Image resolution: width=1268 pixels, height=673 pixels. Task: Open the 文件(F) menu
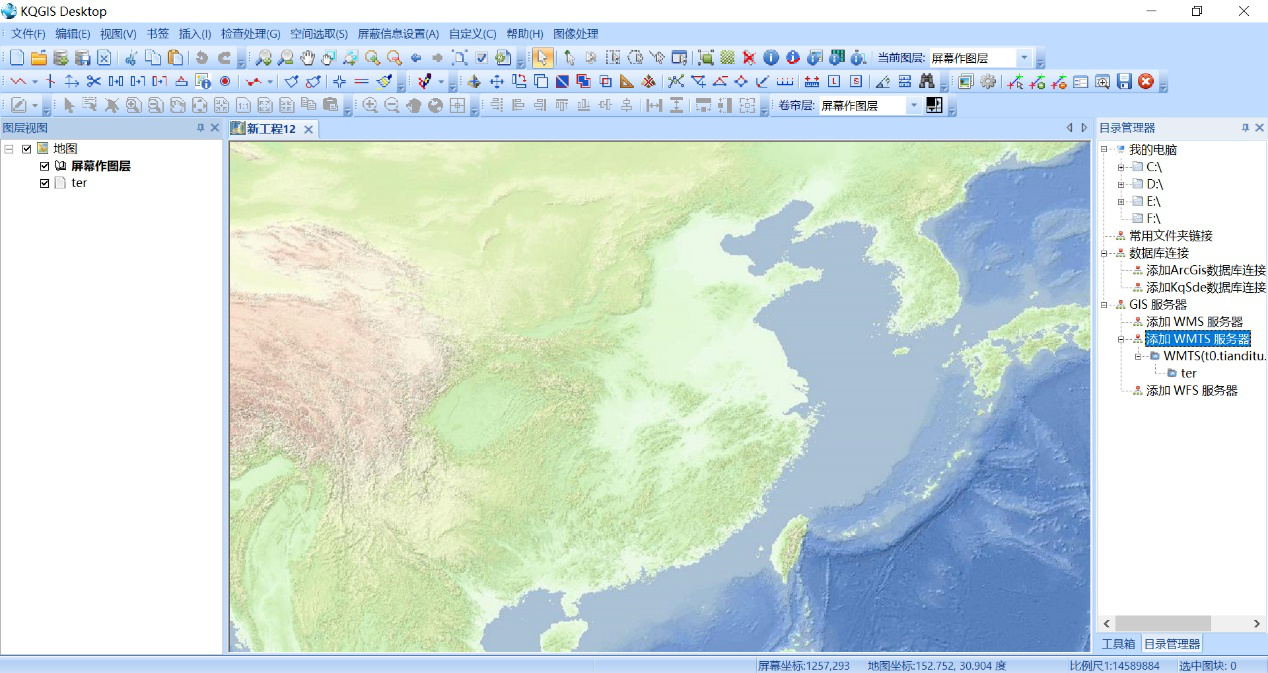[x=28, y=34]
